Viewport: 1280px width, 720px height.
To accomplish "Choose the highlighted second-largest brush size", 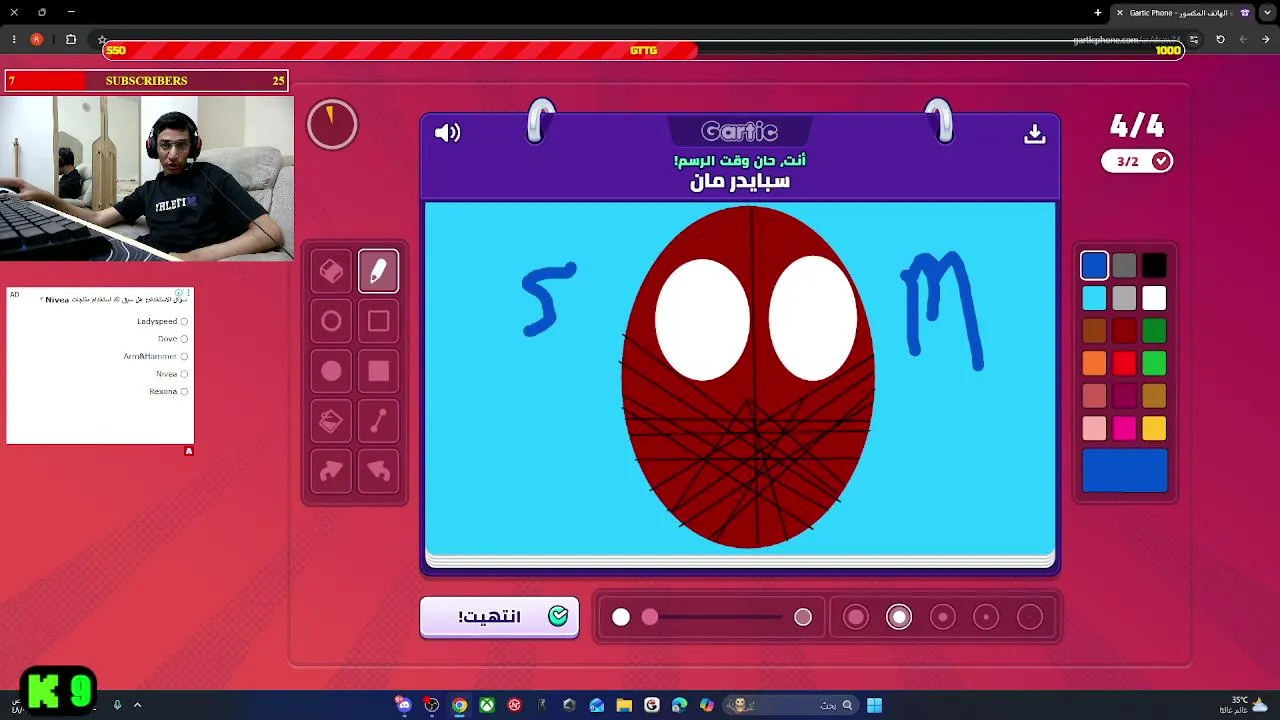I will 899,617.
